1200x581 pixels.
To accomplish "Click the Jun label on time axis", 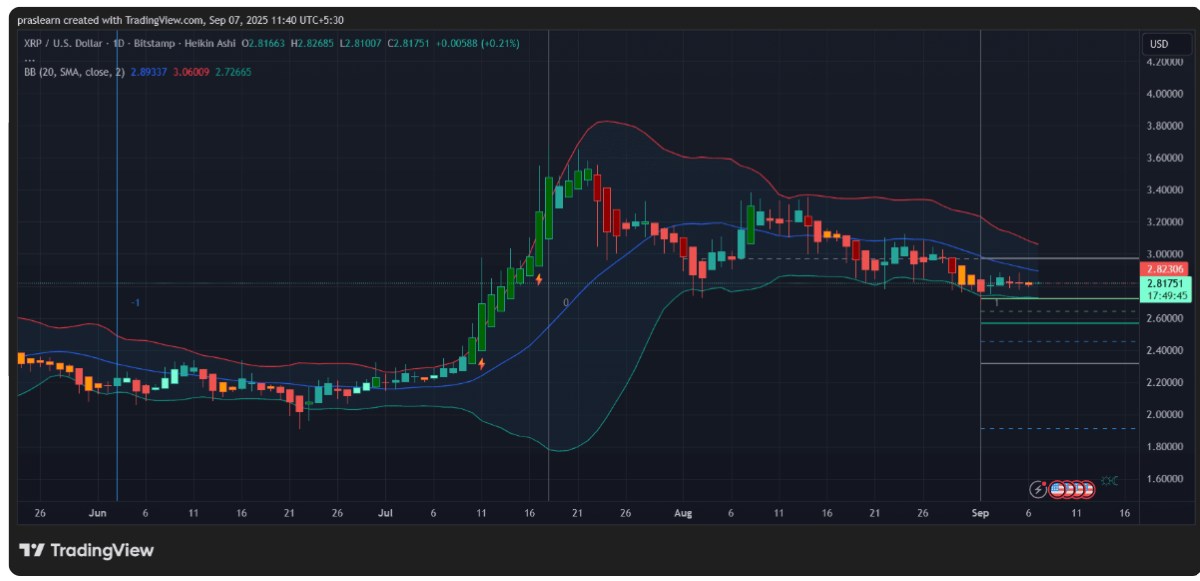I will [x=97, y=513].
